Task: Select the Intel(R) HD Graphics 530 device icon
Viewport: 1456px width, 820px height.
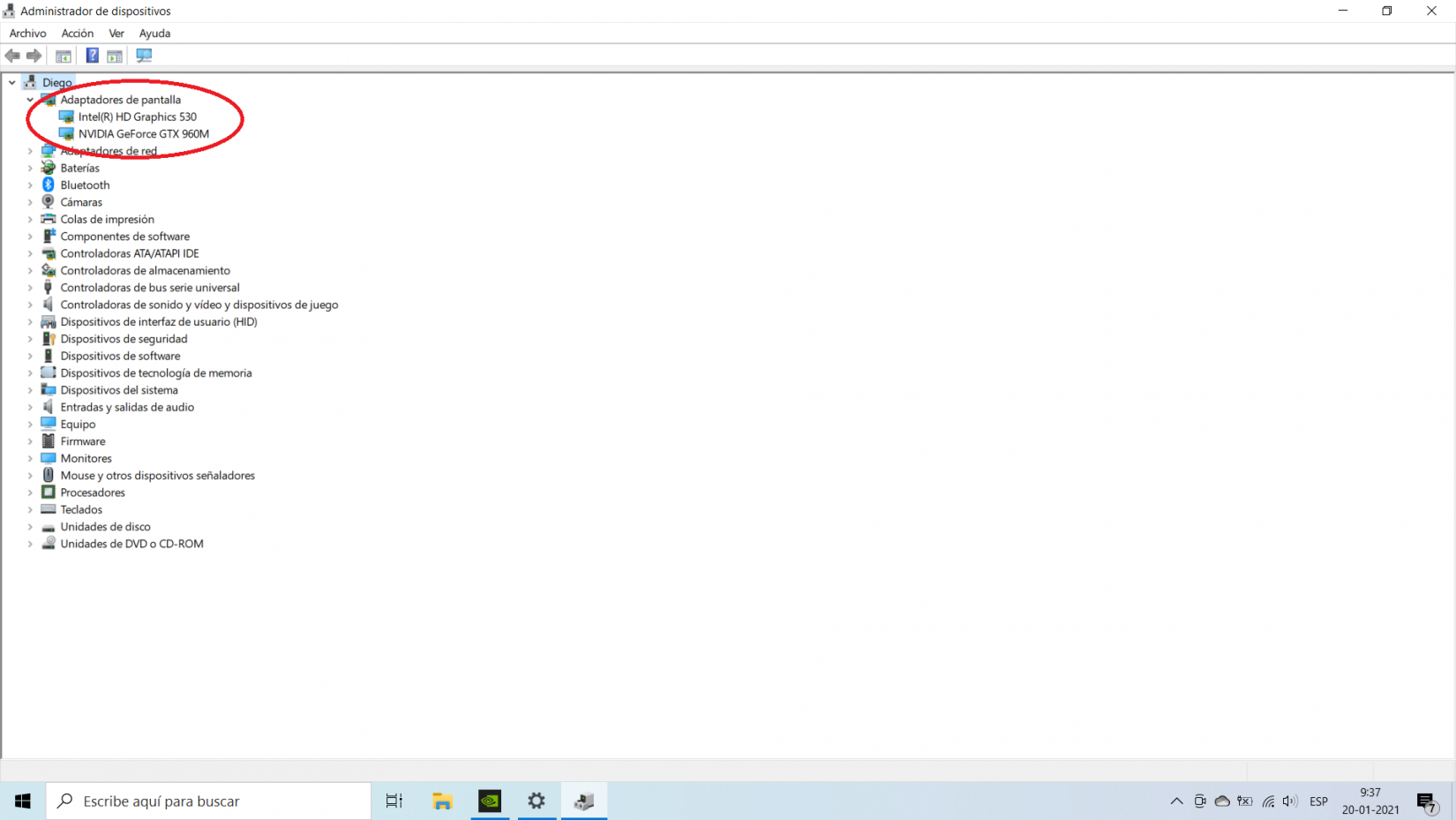Action: pos(66,117)
